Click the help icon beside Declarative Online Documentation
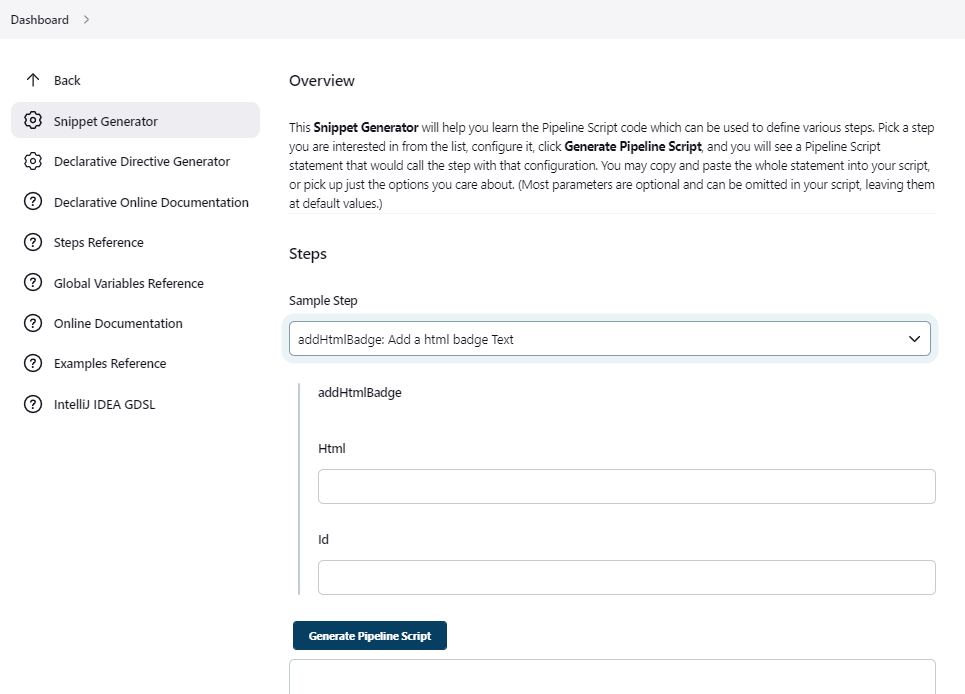This screenshot has width=965, height=694. click(x=32, y=202)
